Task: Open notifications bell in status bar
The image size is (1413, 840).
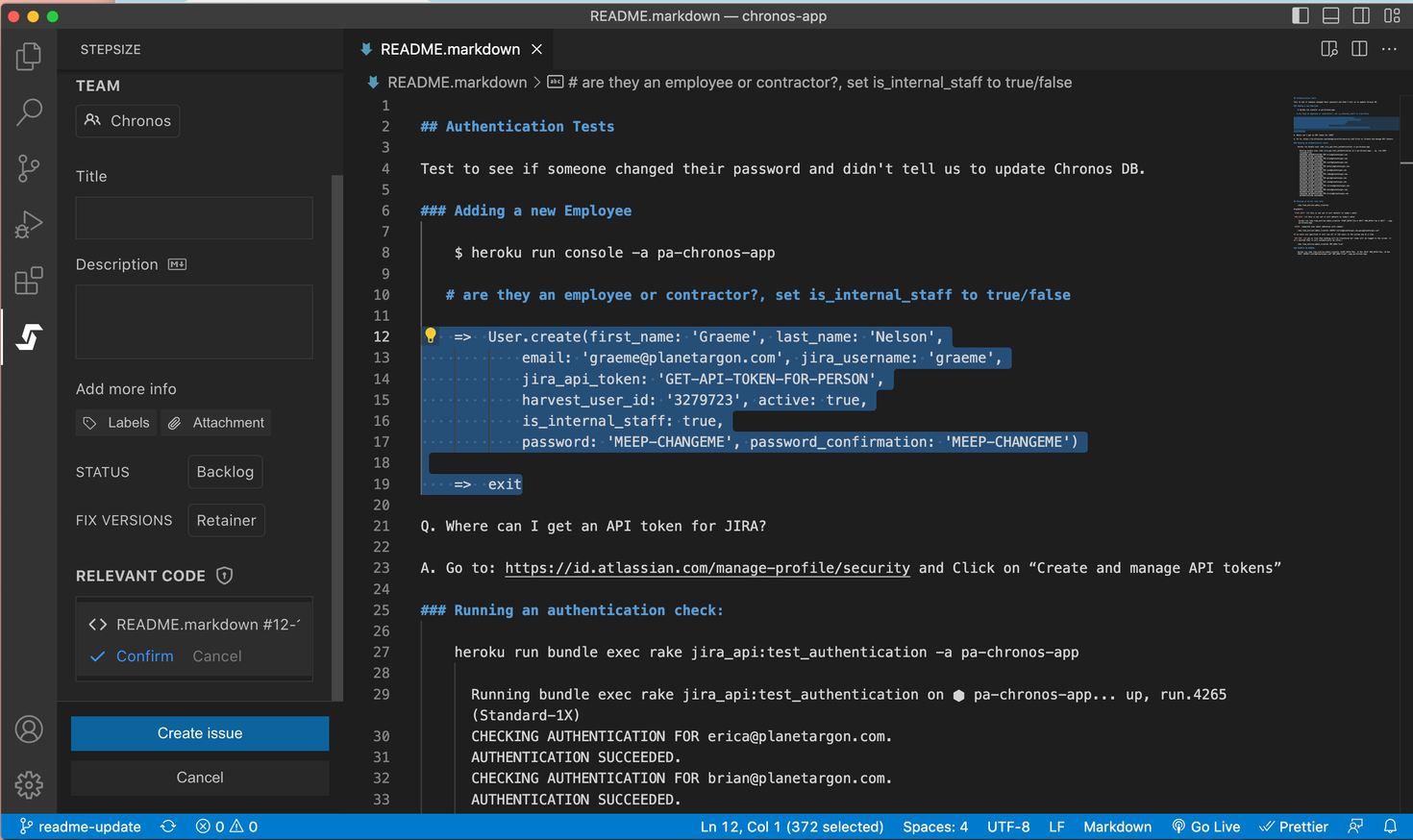Action: [x=1390, y=827]
